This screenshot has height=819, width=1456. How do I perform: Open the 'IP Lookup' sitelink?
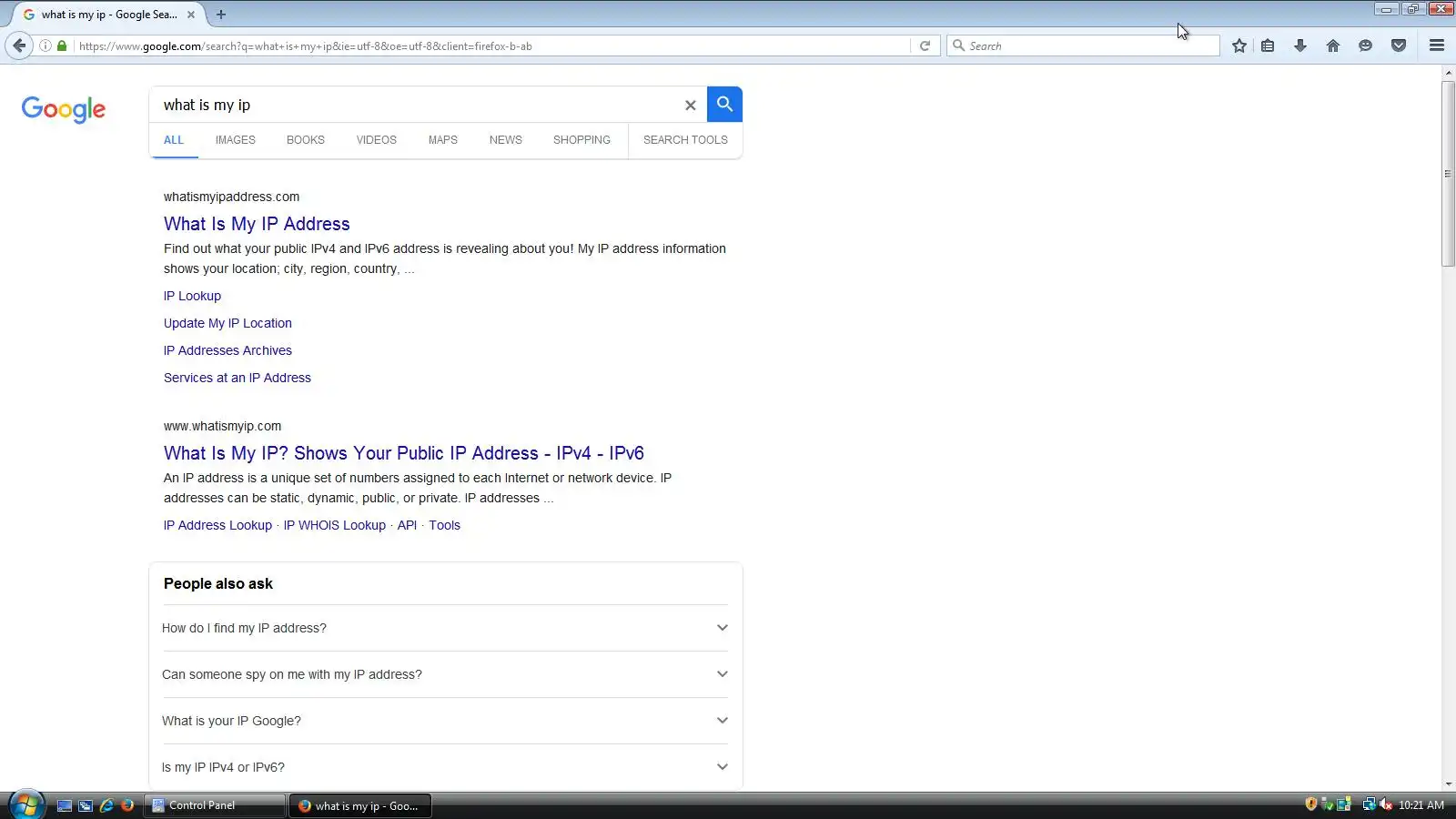coord(192,296)
